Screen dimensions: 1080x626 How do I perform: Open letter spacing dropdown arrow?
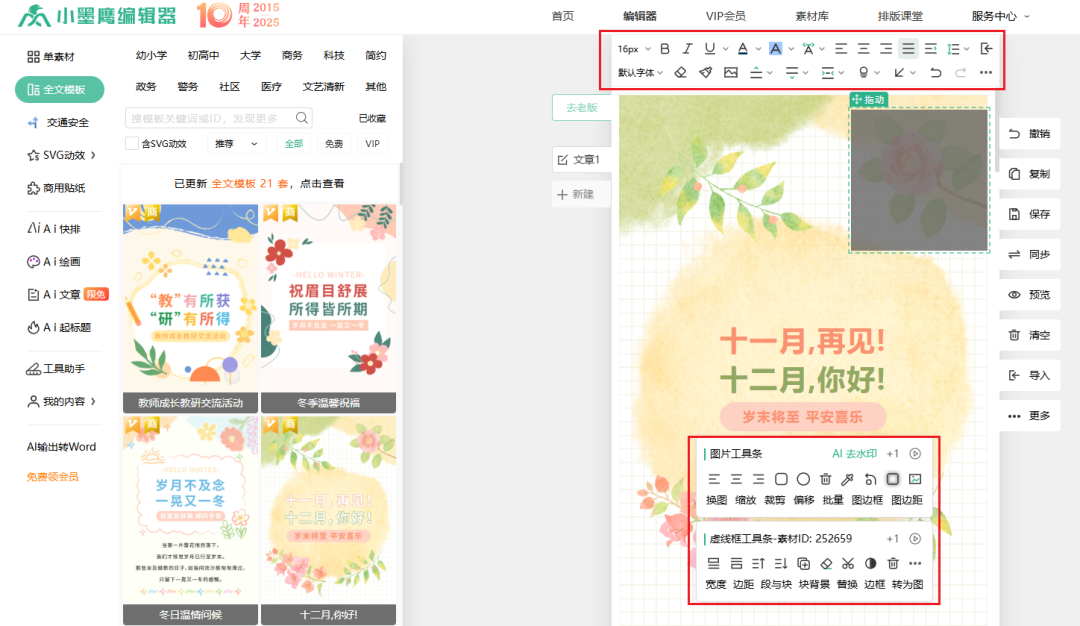point(822,49)
